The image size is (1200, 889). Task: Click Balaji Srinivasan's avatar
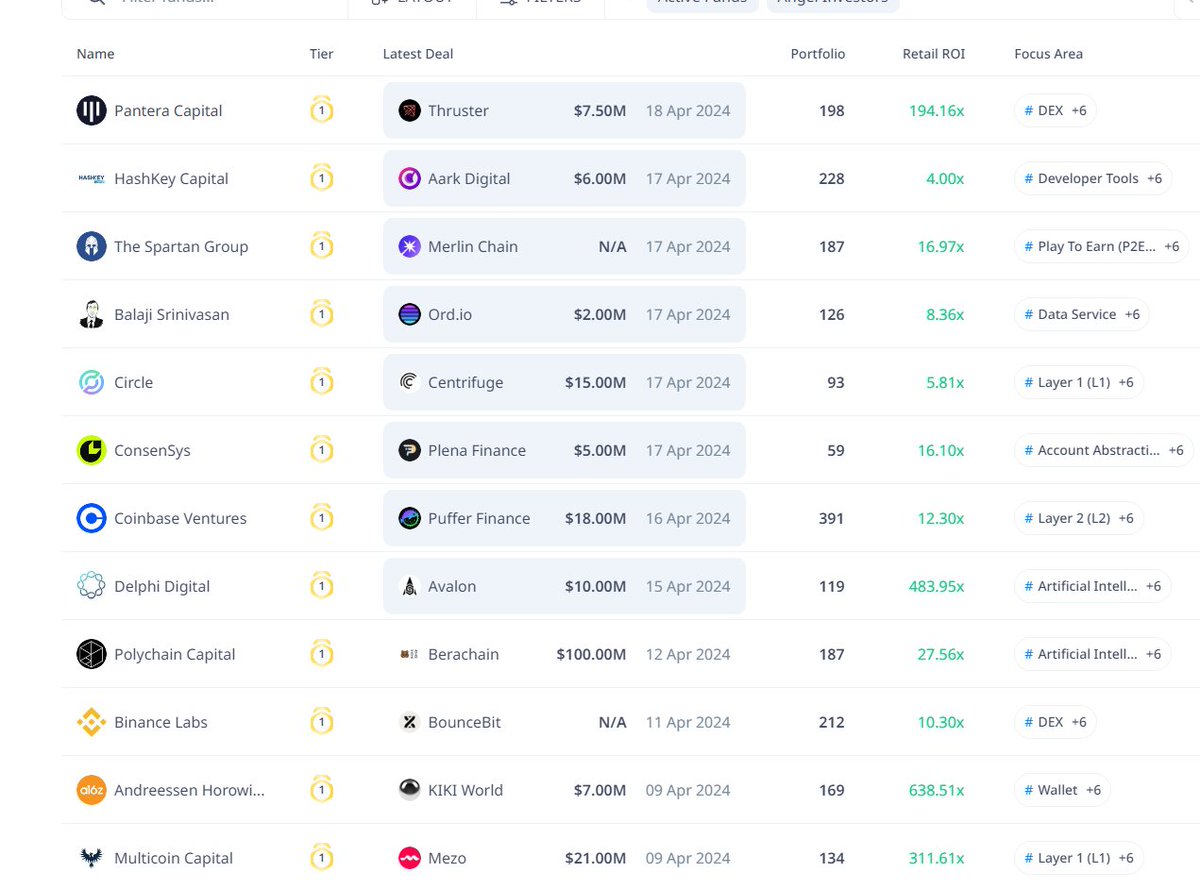click(91, 315)
